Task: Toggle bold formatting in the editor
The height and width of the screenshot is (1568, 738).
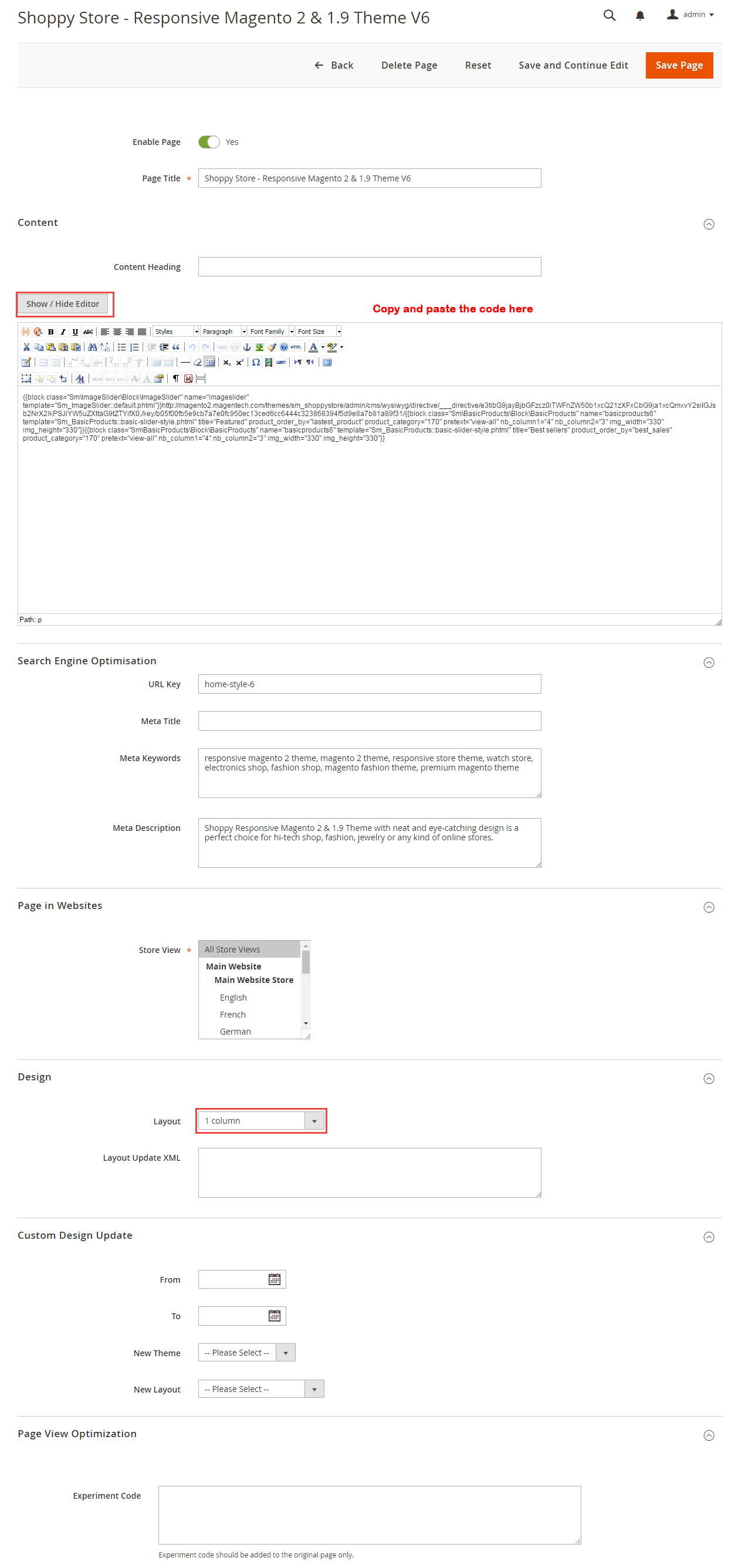Action: (x=50, y=332)
